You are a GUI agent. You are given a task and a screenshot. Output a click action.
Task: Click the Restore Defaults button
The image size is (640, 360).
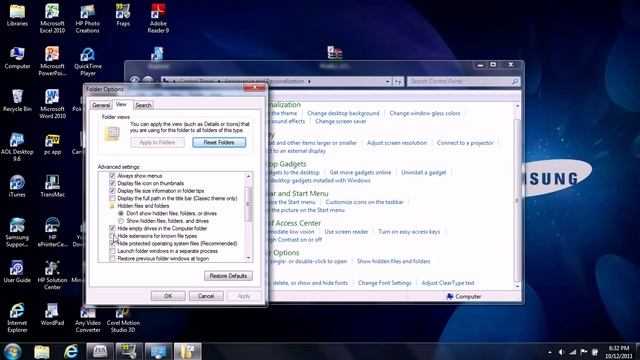coord(228,276)
